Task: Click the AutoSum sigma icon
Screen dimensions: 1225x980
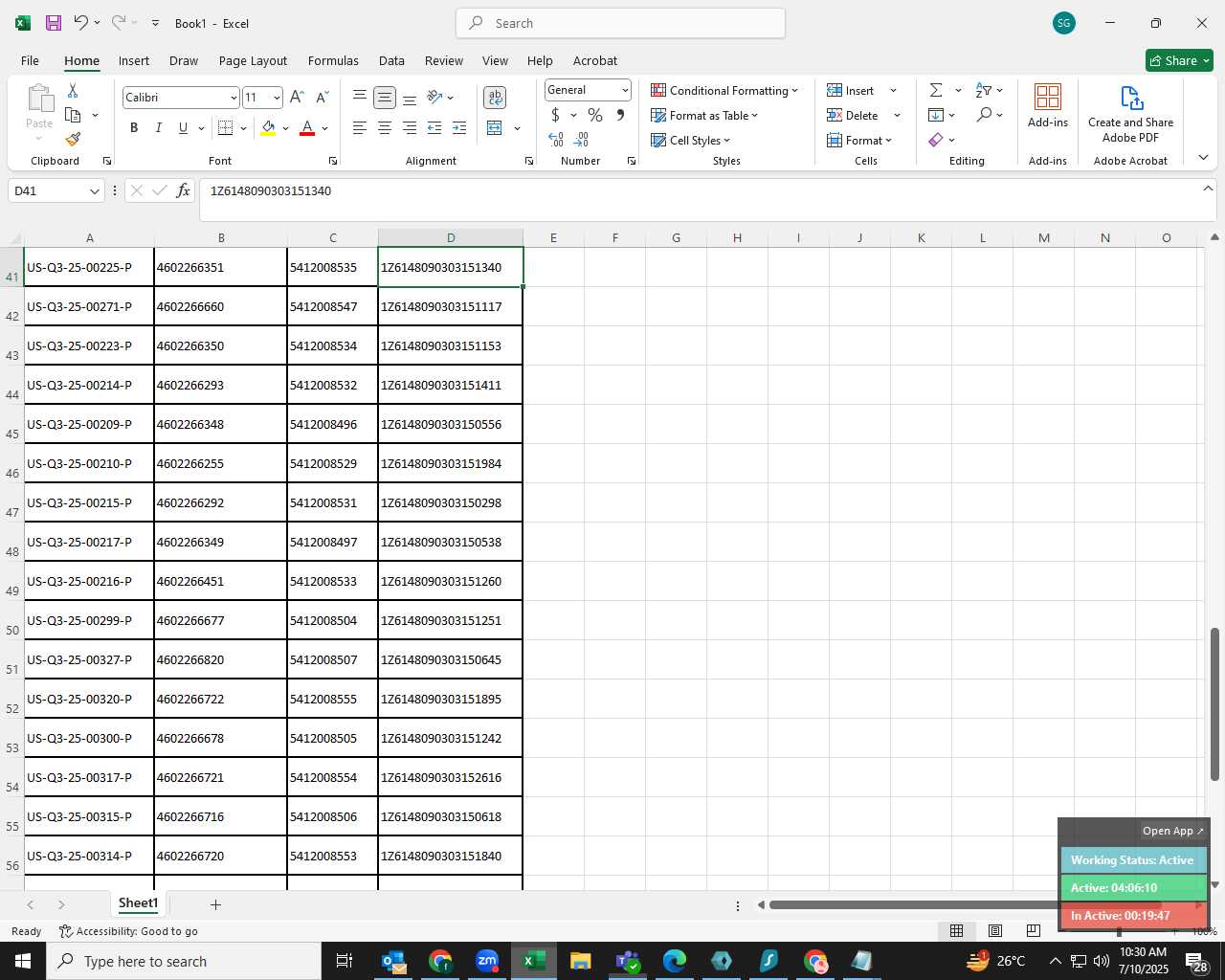Action: click(x=936, y=90)
